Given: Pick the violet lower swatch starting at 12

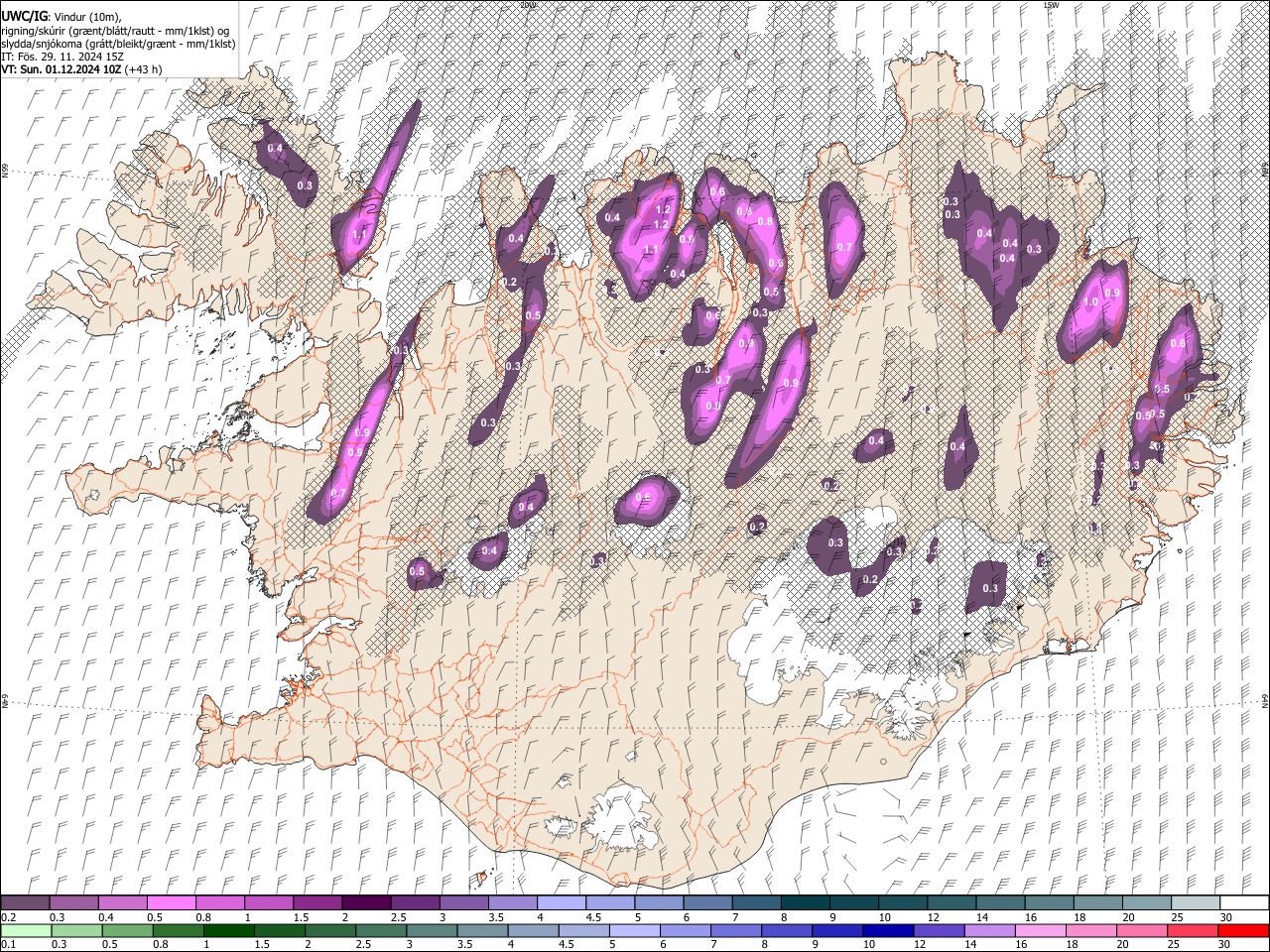Looking at the screenshot, I should pyautogui.click(x=939, y=930).
